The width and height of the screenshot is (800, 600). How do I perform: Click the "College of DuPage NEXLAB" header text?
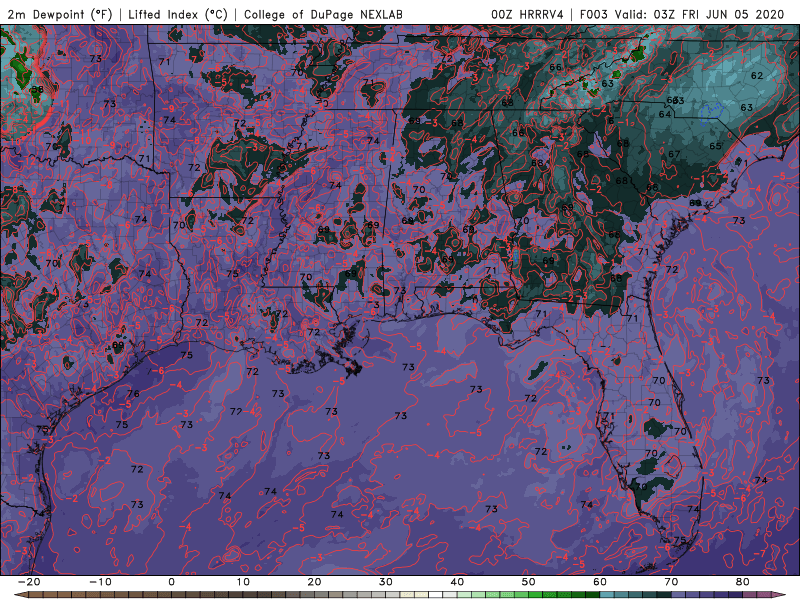tap(323, 14)
